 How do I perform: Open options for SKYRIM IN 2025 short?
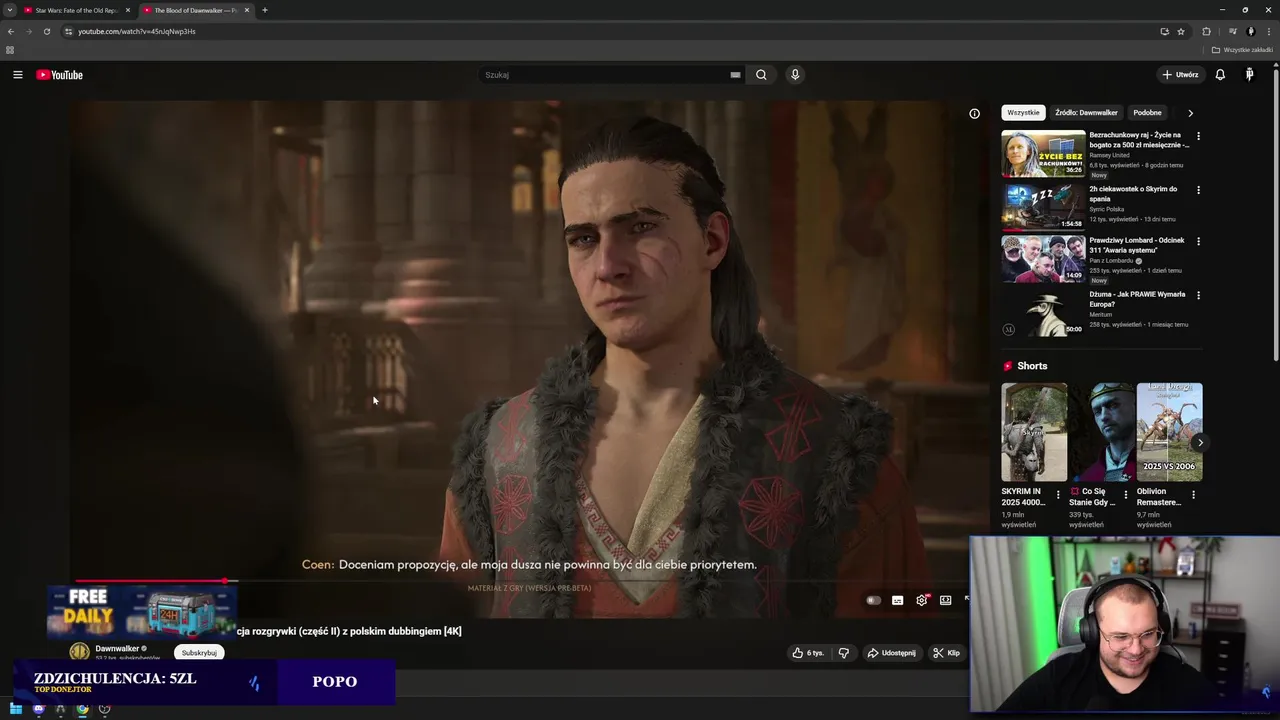1058,494
